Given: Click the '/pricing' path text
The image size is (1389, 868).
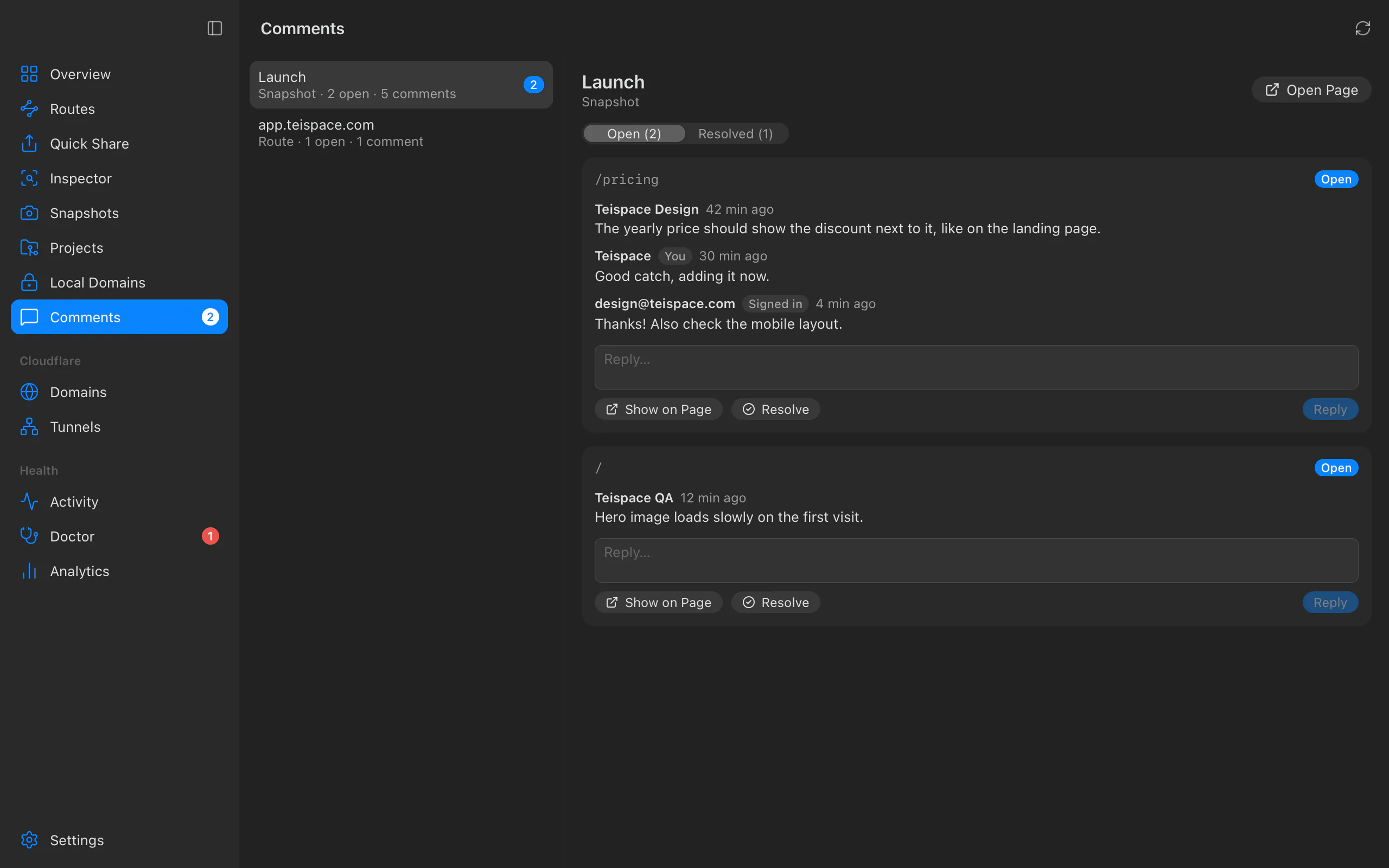Looking at the screenshot, I should pyautogui.click(x=626, y=179).
